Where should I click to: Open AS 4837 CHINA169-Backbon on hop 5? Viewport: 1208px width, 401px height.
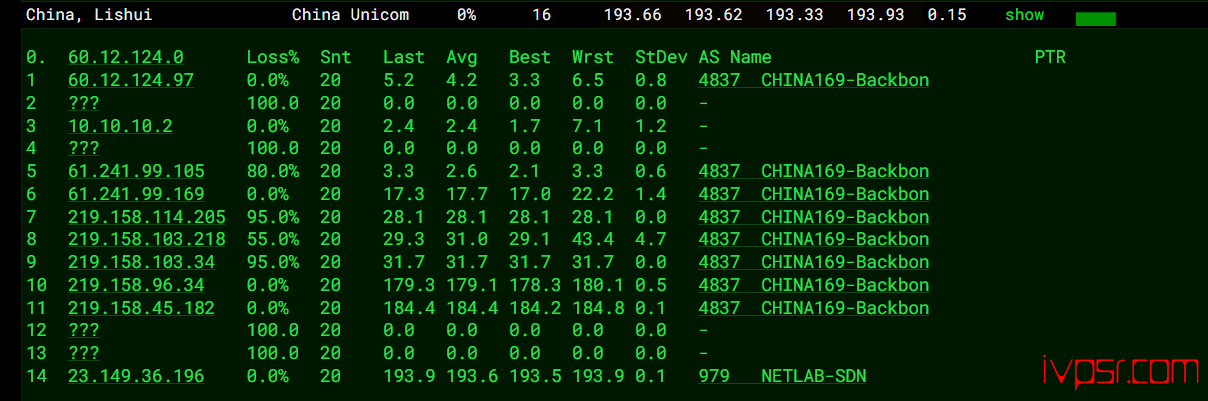[814, 171]
